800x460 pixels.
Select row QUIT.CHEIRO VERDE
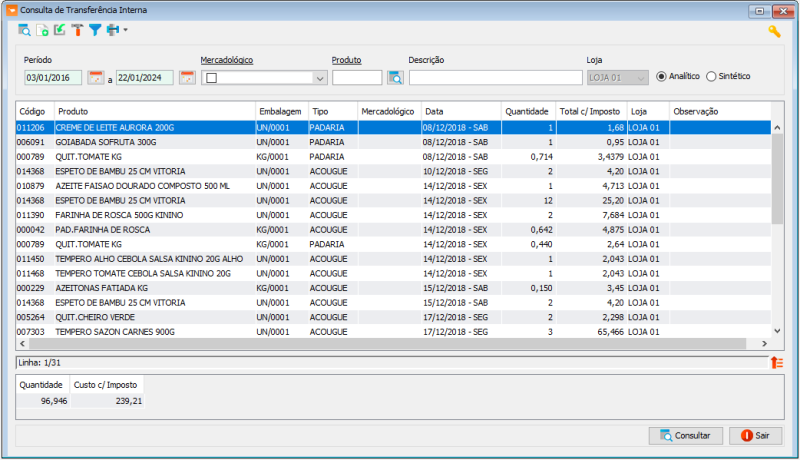[x=393, y=317]
